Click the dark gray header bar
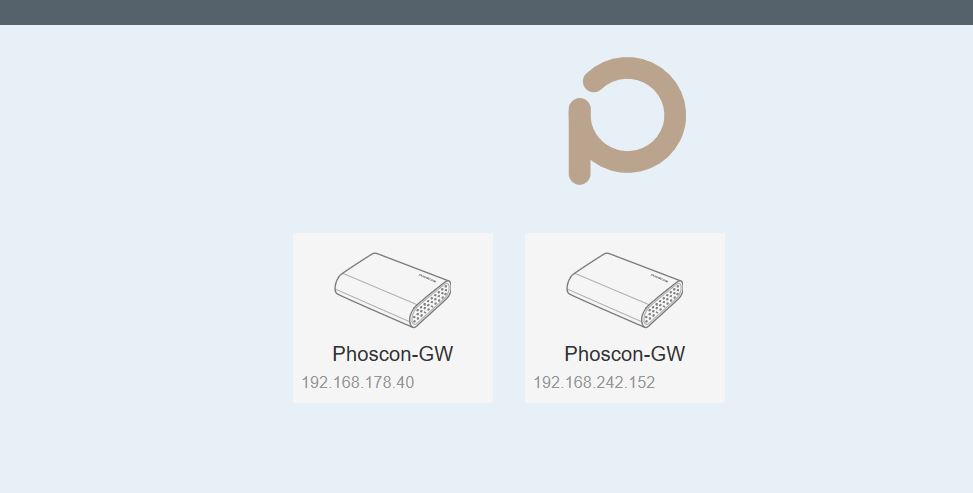 coord(486,12)
